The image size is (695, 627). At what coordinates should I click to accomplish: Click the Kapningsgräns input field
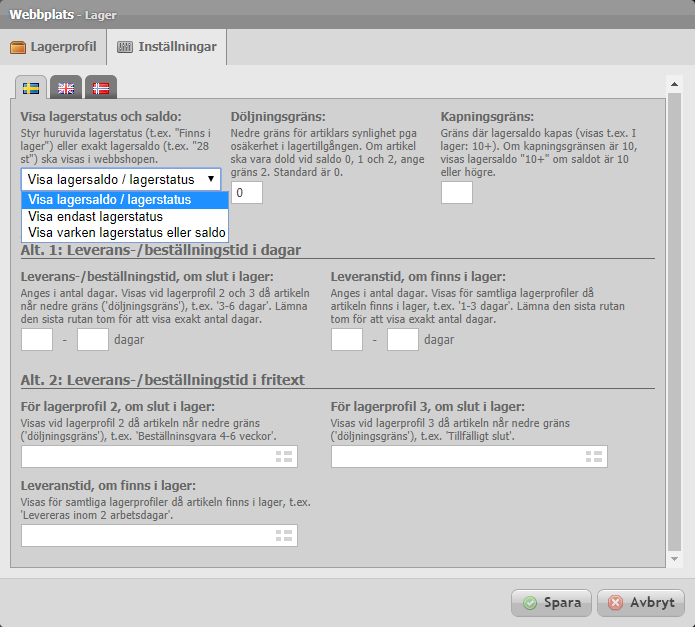(x=457, y=193)
